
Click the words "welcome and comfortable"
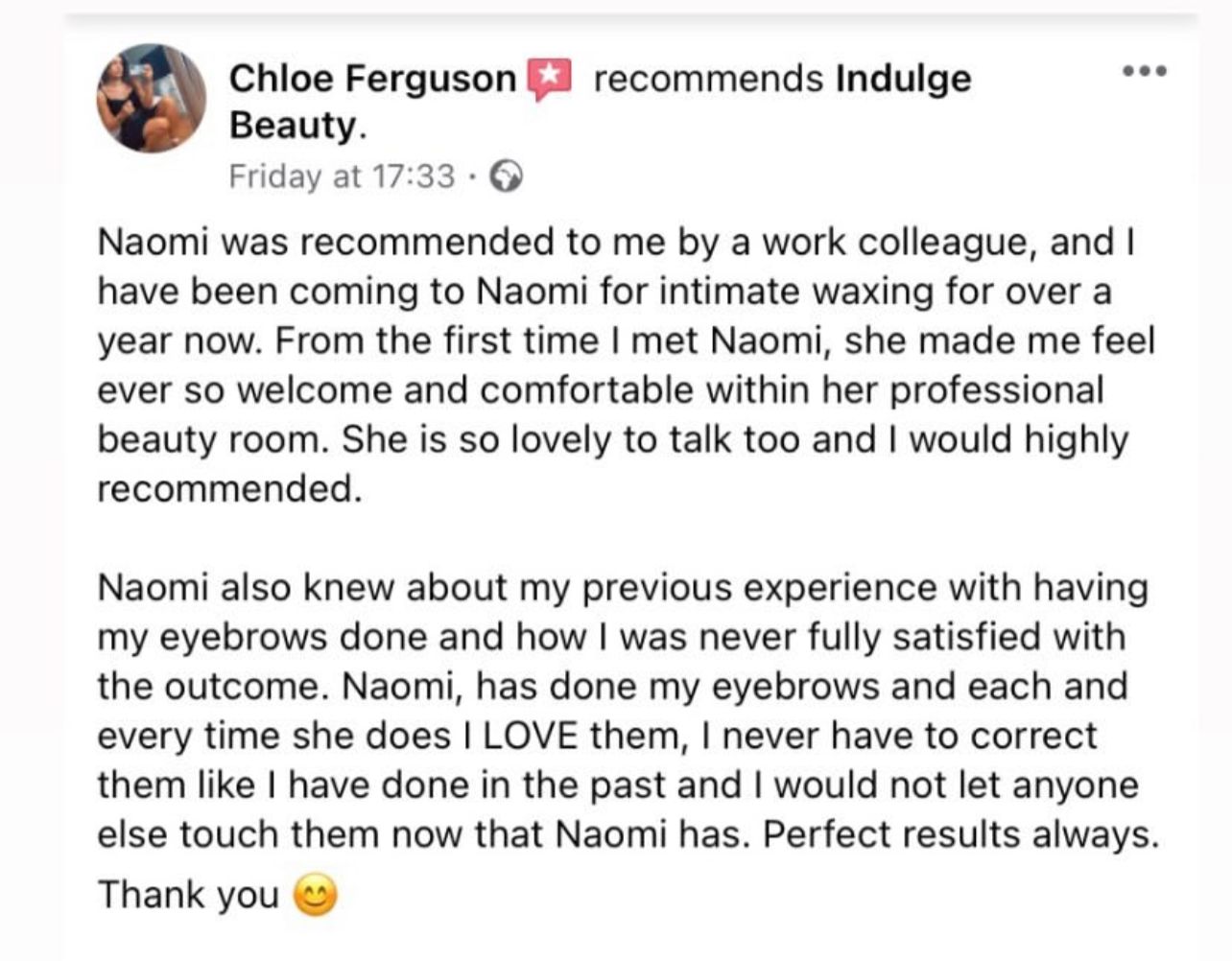[464, 390]
